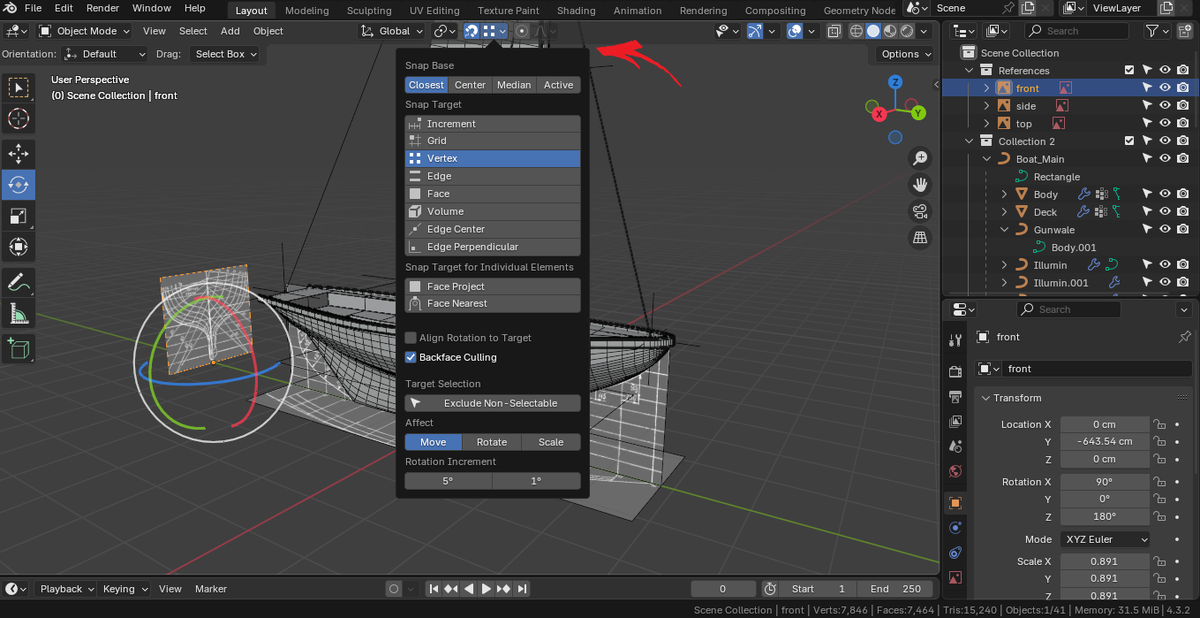Viewport: 1200px width, 618px height.
Task: Open the Object Mode dropdown
Action: (84, 31)
